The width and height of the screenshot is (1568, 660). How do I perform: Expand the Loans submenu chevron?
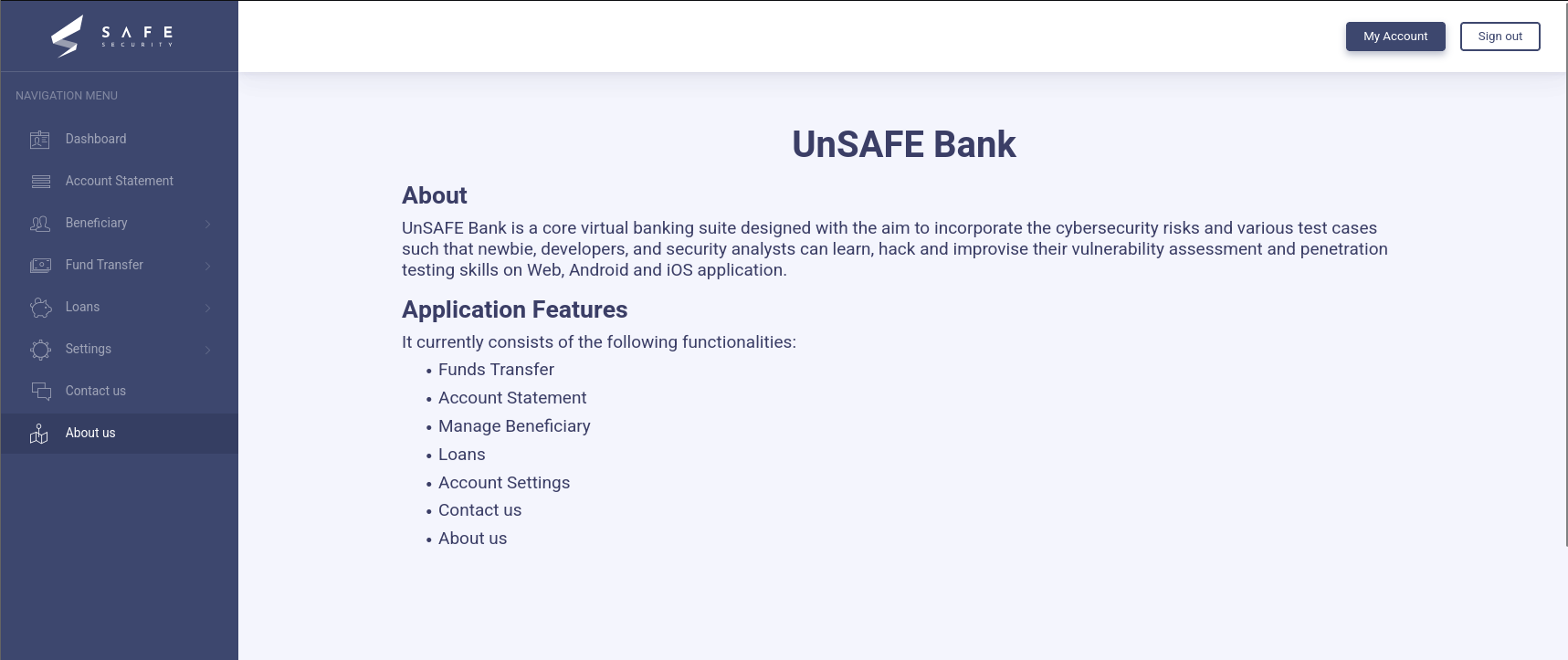click(208, 308)
